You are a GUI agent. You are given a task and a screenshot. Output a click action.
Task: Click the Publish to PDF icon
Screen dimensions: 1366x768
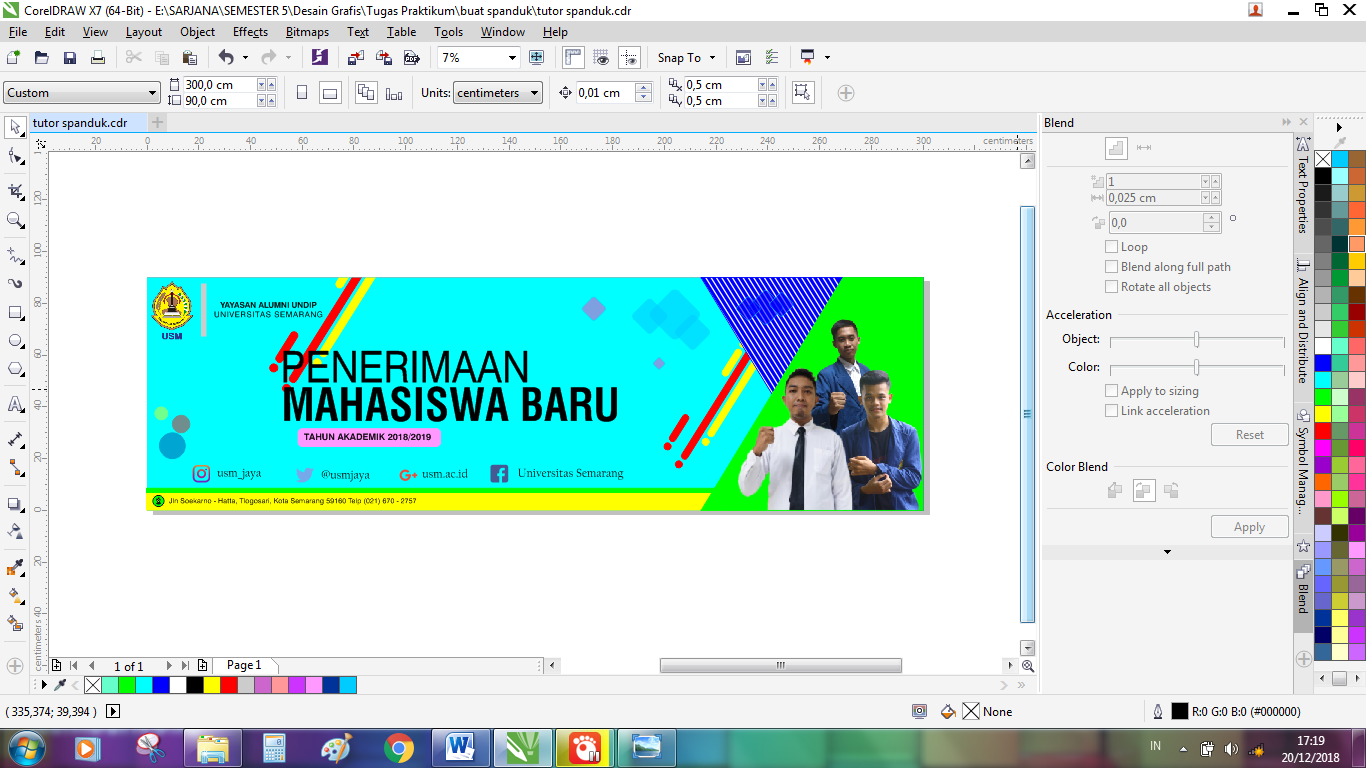click(x=411, y=57)
